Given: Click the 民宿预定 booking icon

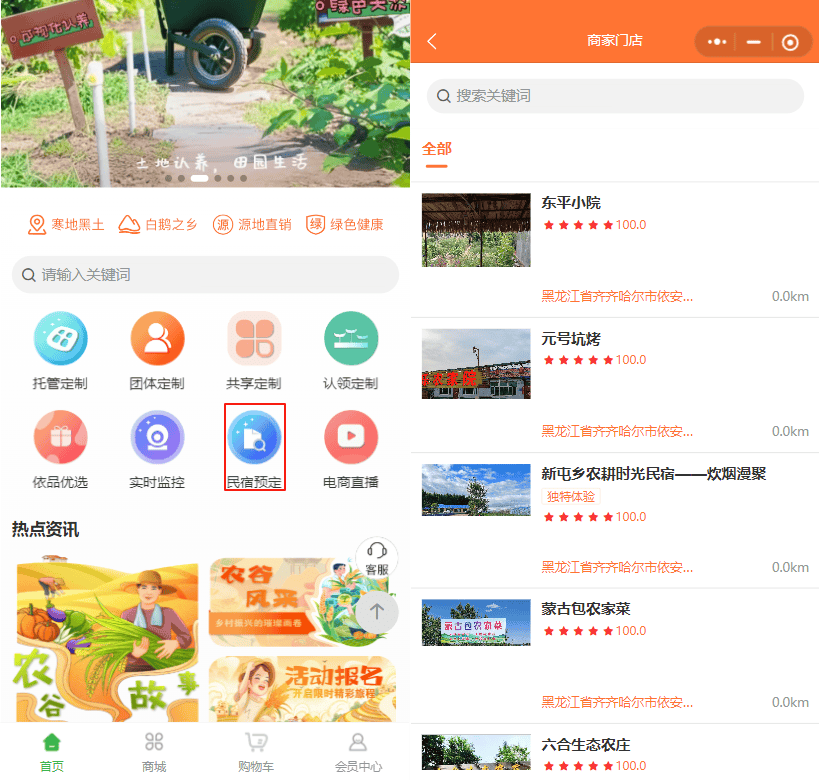Looking at the screenshot, I should click(254, 438).
